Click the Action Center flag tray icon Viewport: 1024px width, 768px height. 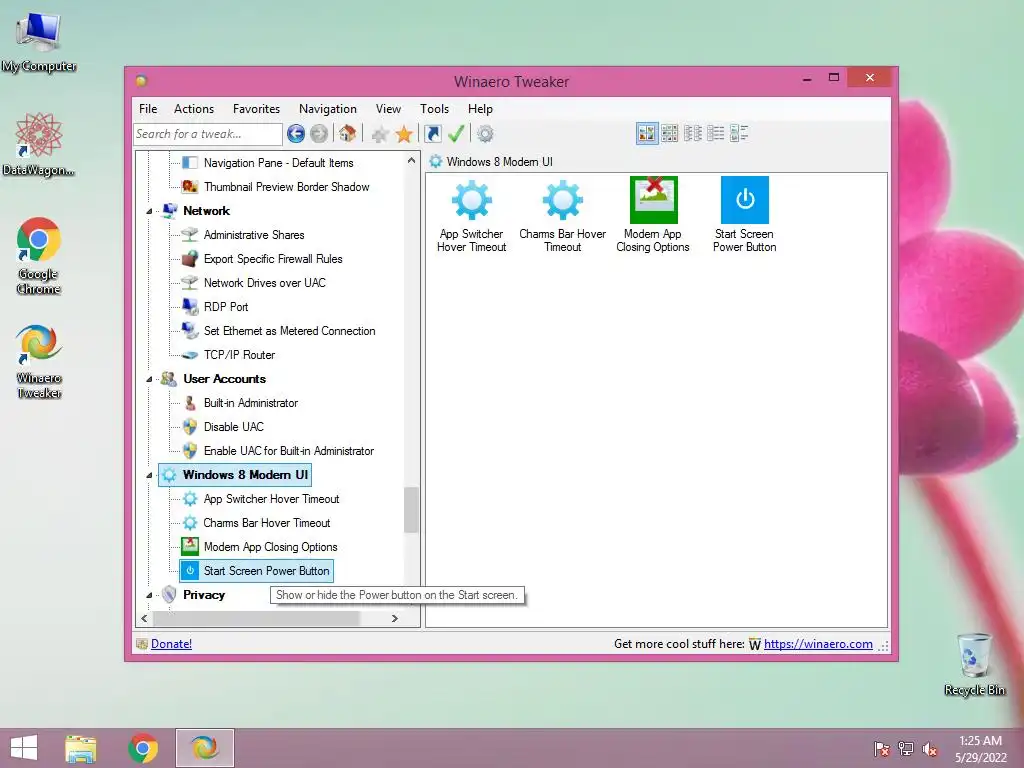point(881,749)
